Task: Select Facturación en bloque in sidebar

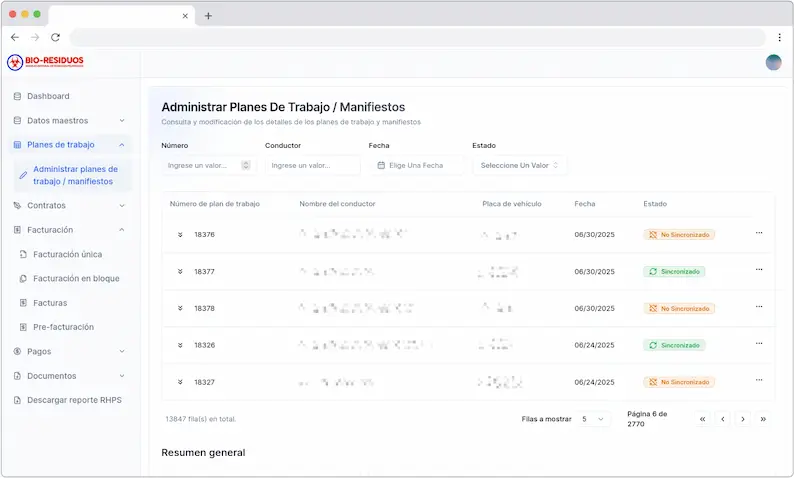Action: pyautogui.click(x=76, y=278)
